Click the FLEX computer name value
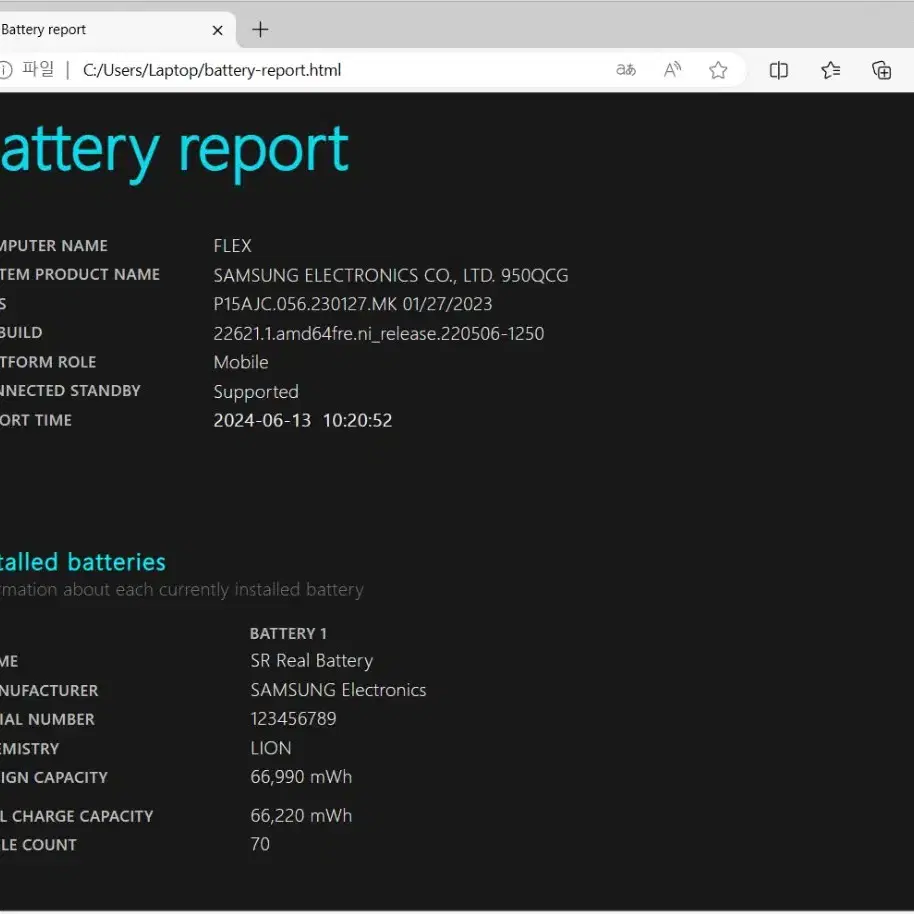The image size is (914, 914). [x=233, y=245]
